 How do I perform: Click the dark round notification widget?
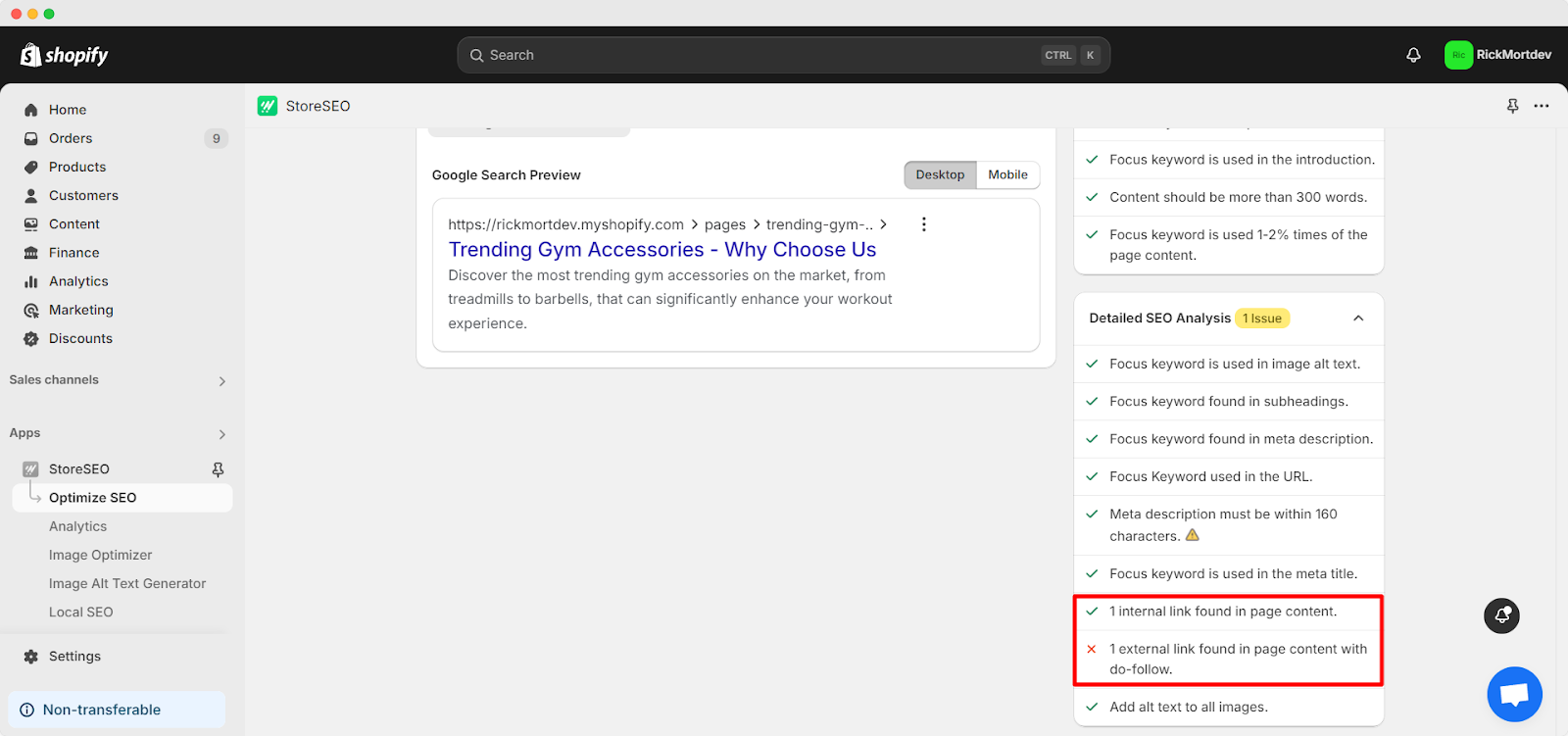(1501, 615)
